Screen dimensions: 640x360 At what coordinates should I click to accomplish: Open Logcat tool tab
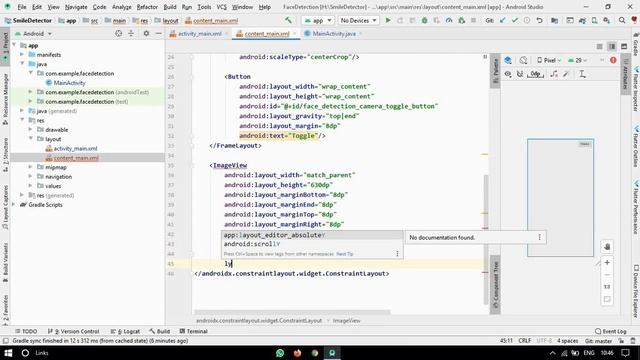tap(125, 331)
